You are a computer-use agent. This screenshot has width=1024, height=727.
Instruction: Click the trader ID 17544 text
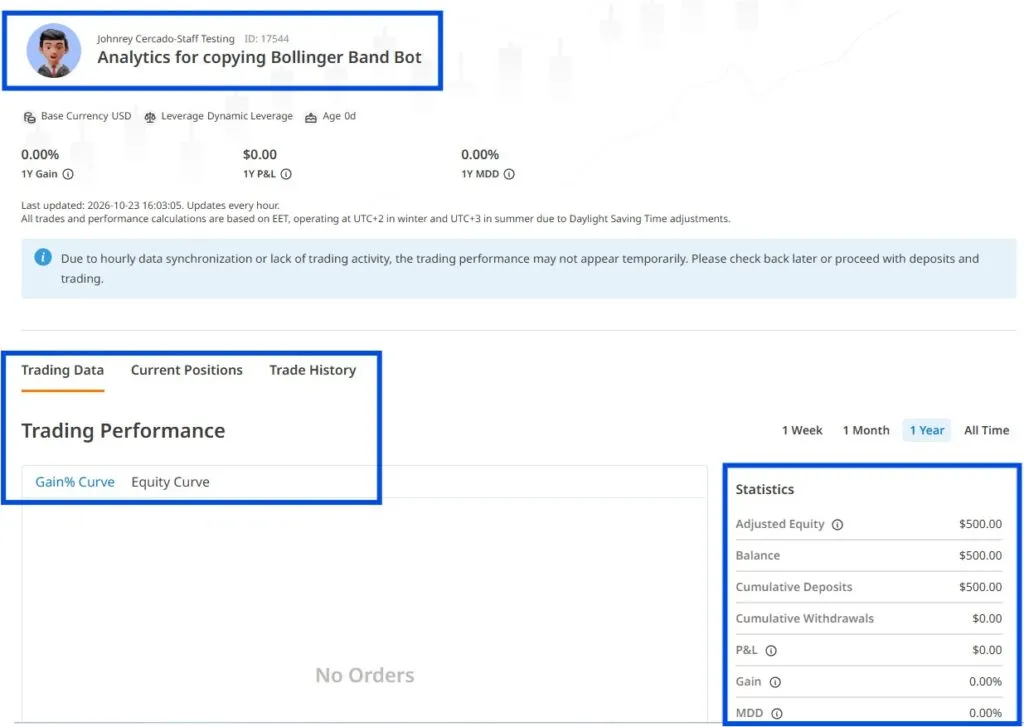tap(266, 39)
